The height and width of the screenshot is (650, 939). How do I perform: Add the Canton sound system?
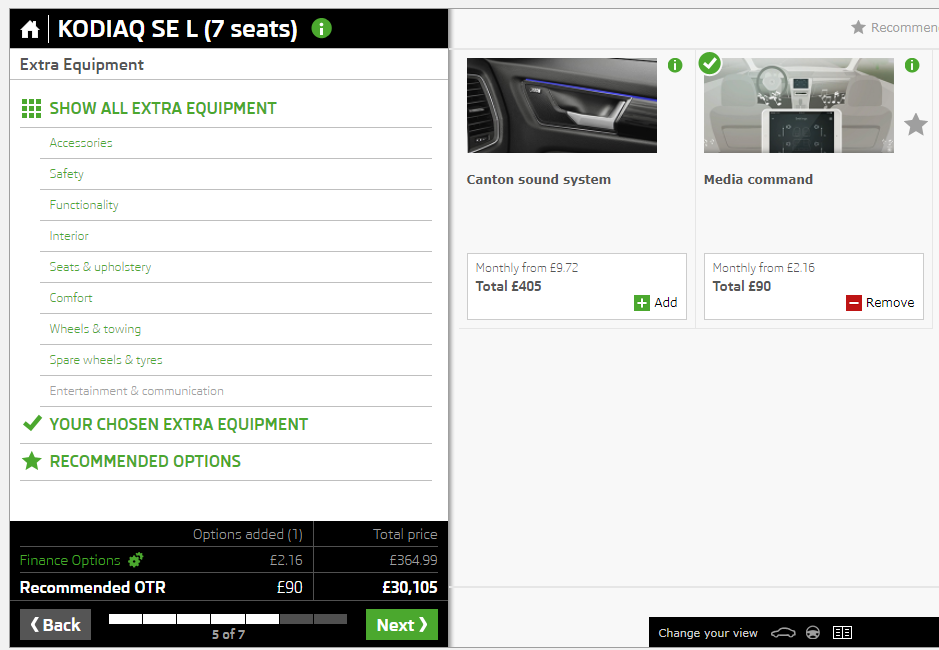(x=656, y=303)
